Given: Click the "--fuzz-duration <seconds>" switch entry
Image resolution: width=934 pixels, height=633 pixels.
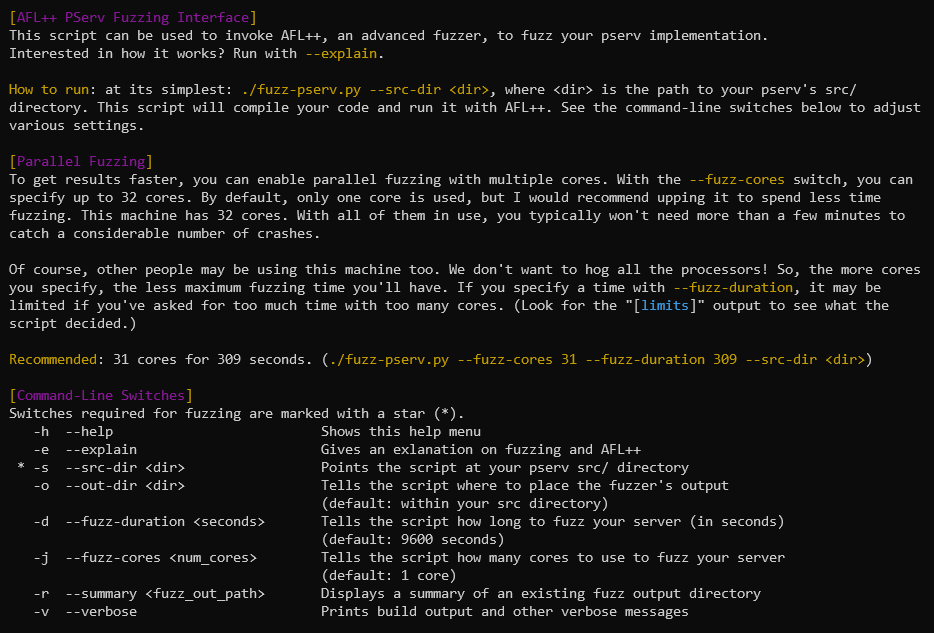Looking at the screenshot, I should (x=165, y=521).
